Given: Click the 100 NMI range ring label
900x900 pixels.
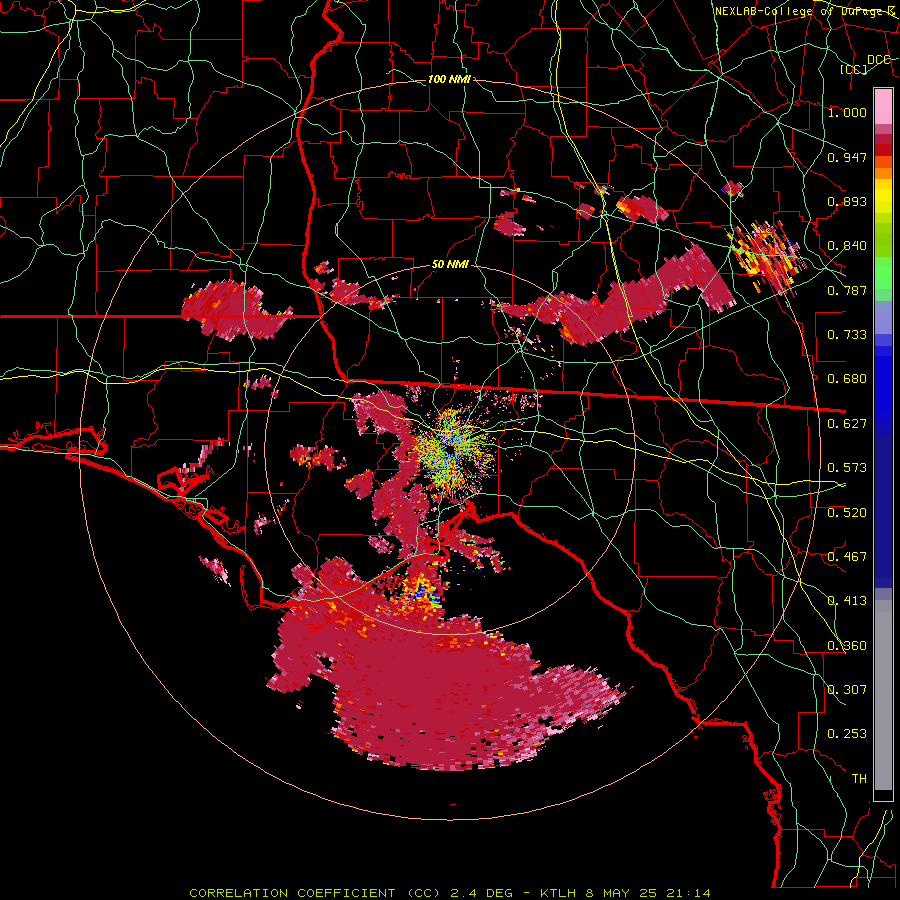Looking at the screenshot, I should pos(449,79).
